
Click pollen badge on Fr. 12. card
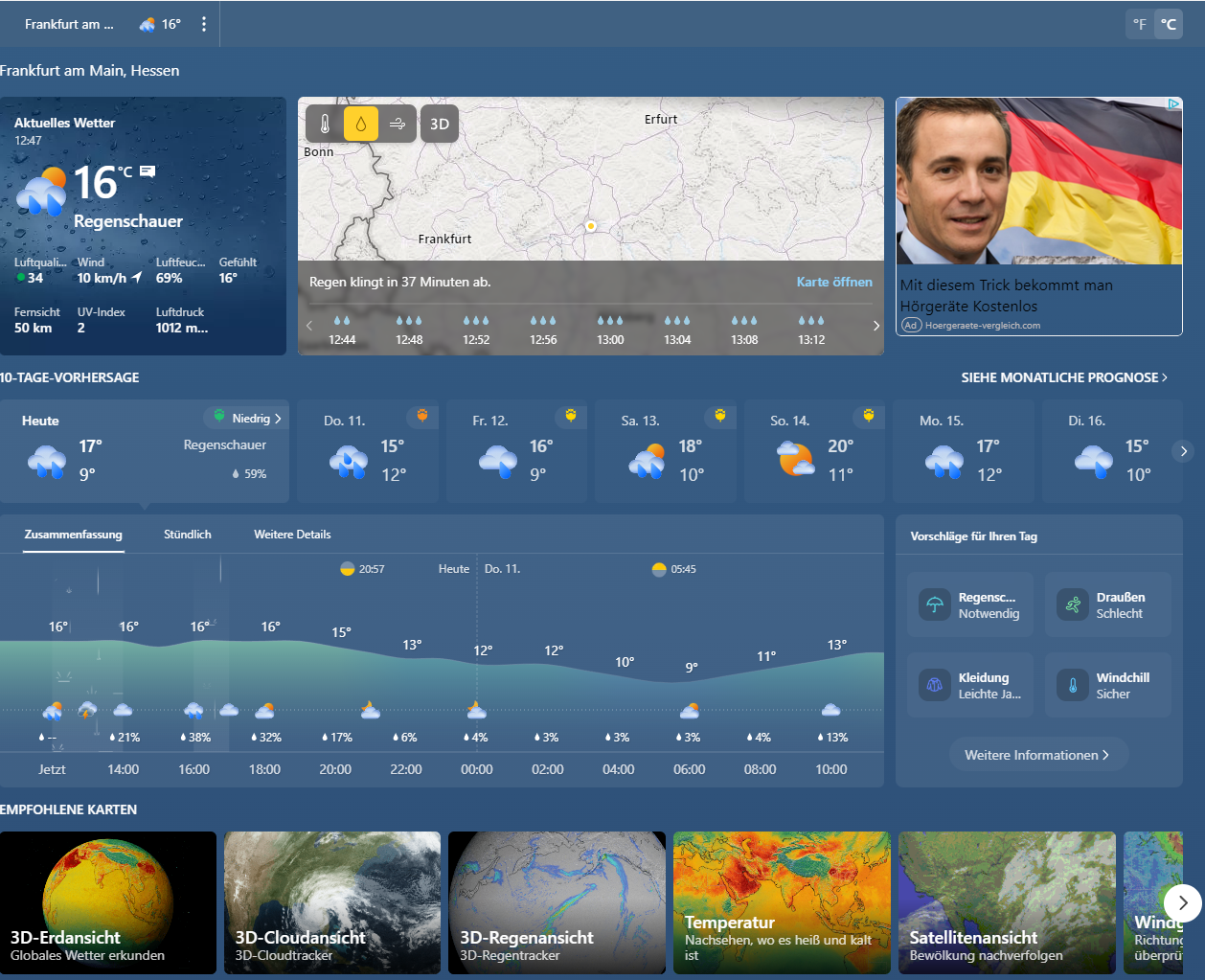(x=571, y=416)
